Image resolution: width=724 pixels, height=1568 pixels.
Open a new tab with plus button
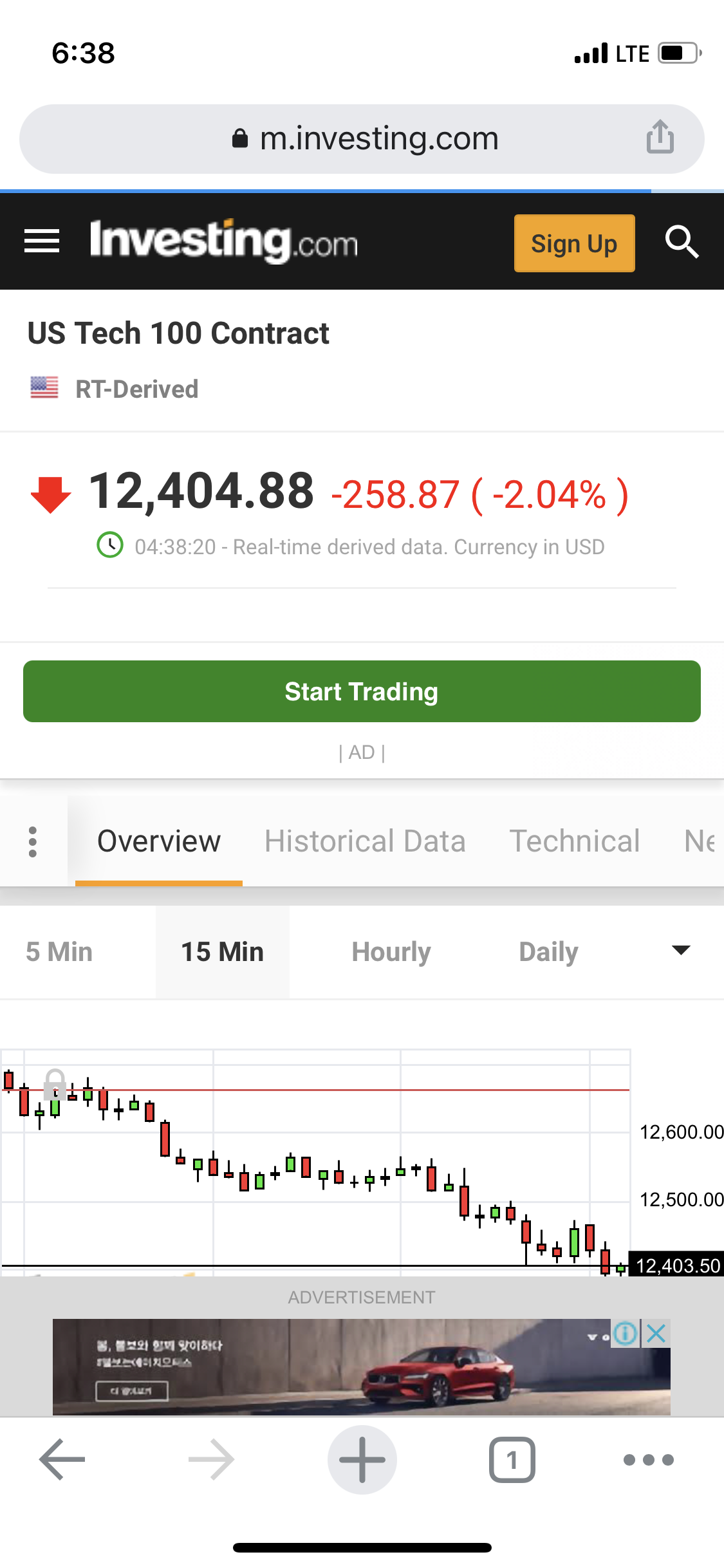[x=362, y=1459]
